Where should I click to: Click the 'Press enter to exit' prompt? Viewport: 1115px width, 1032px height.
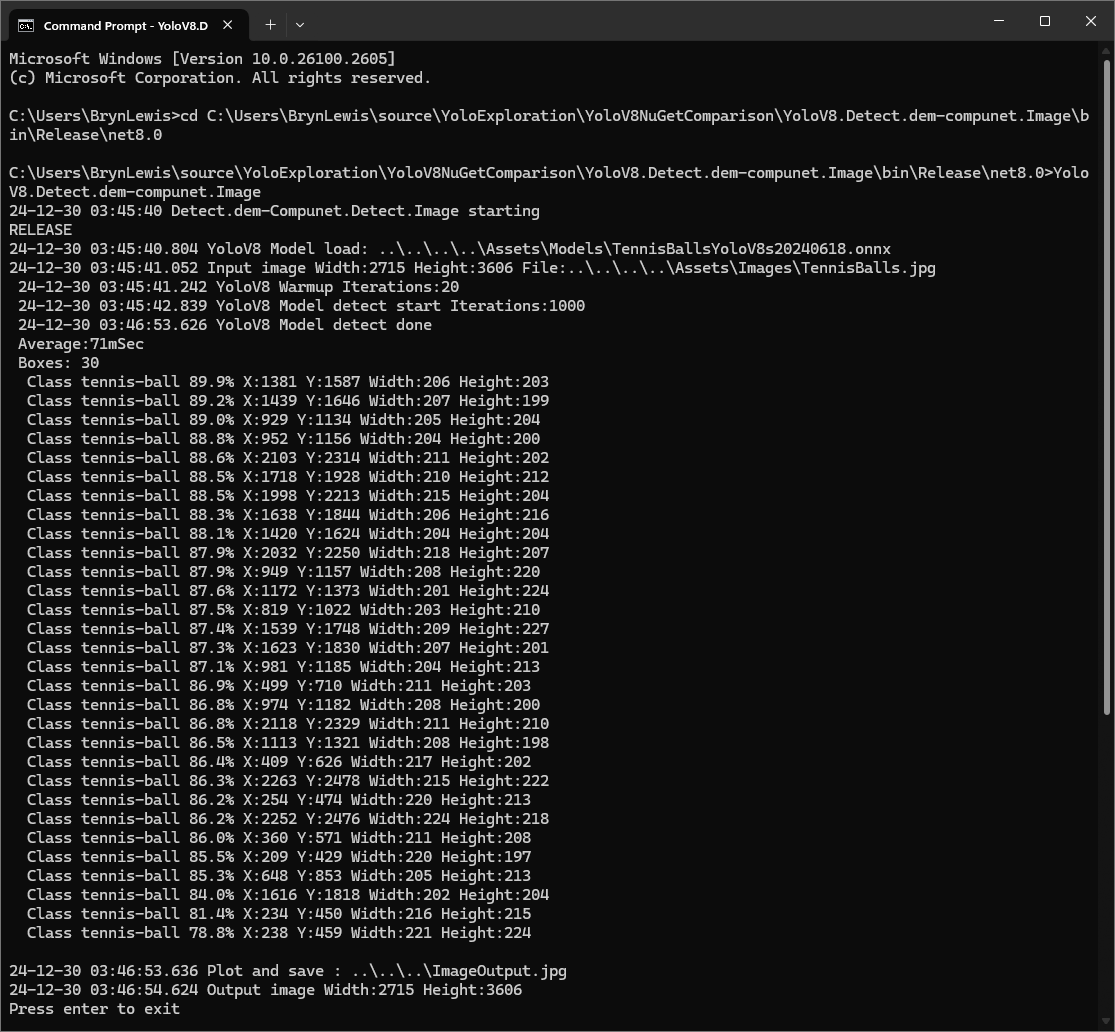94,1009
